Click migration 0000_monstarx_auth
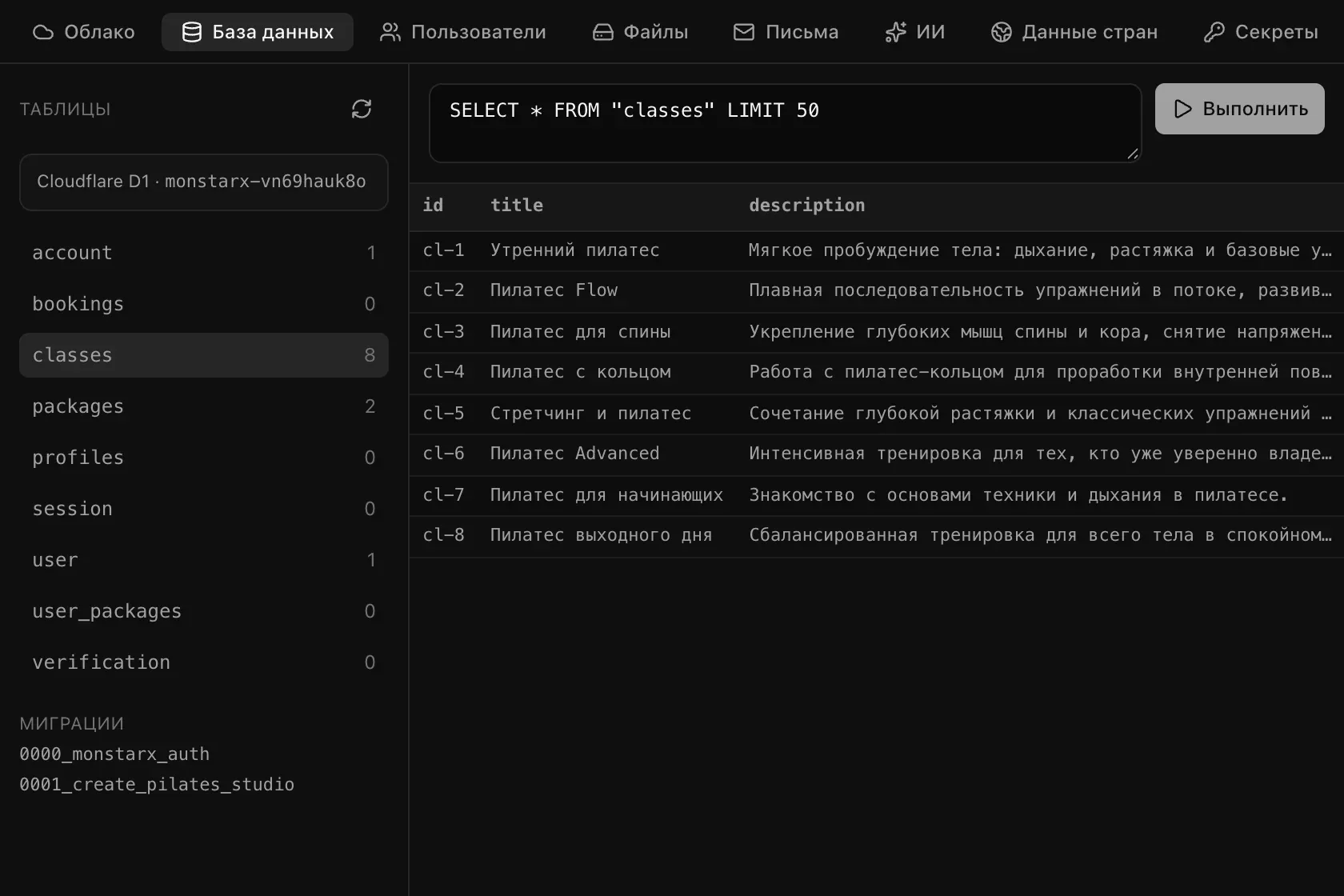 tap(114, 754)
